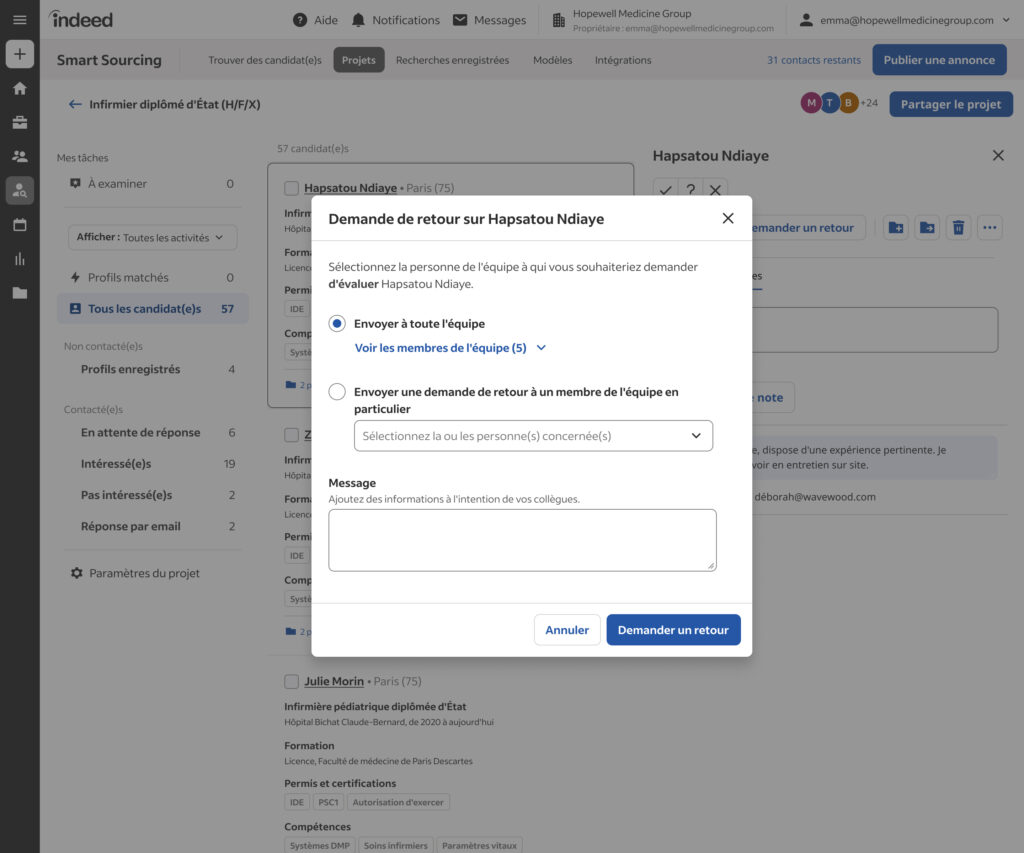The image size is (1024, 853).
Task: Open the analytics bar-chart icon in sidebar
Action: [19, 257]
